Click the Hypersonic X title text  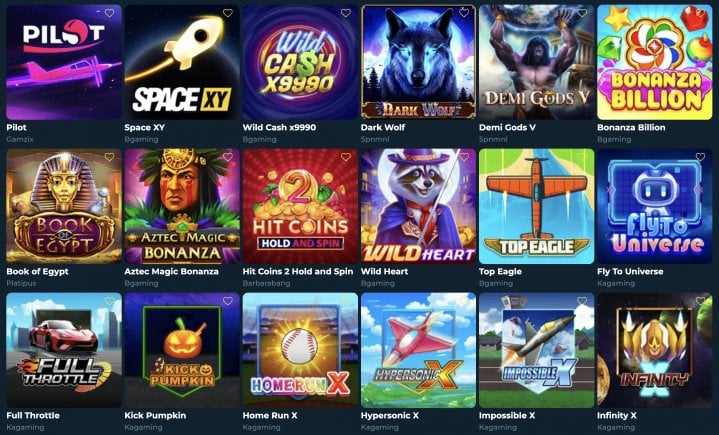tap(389, 415)
